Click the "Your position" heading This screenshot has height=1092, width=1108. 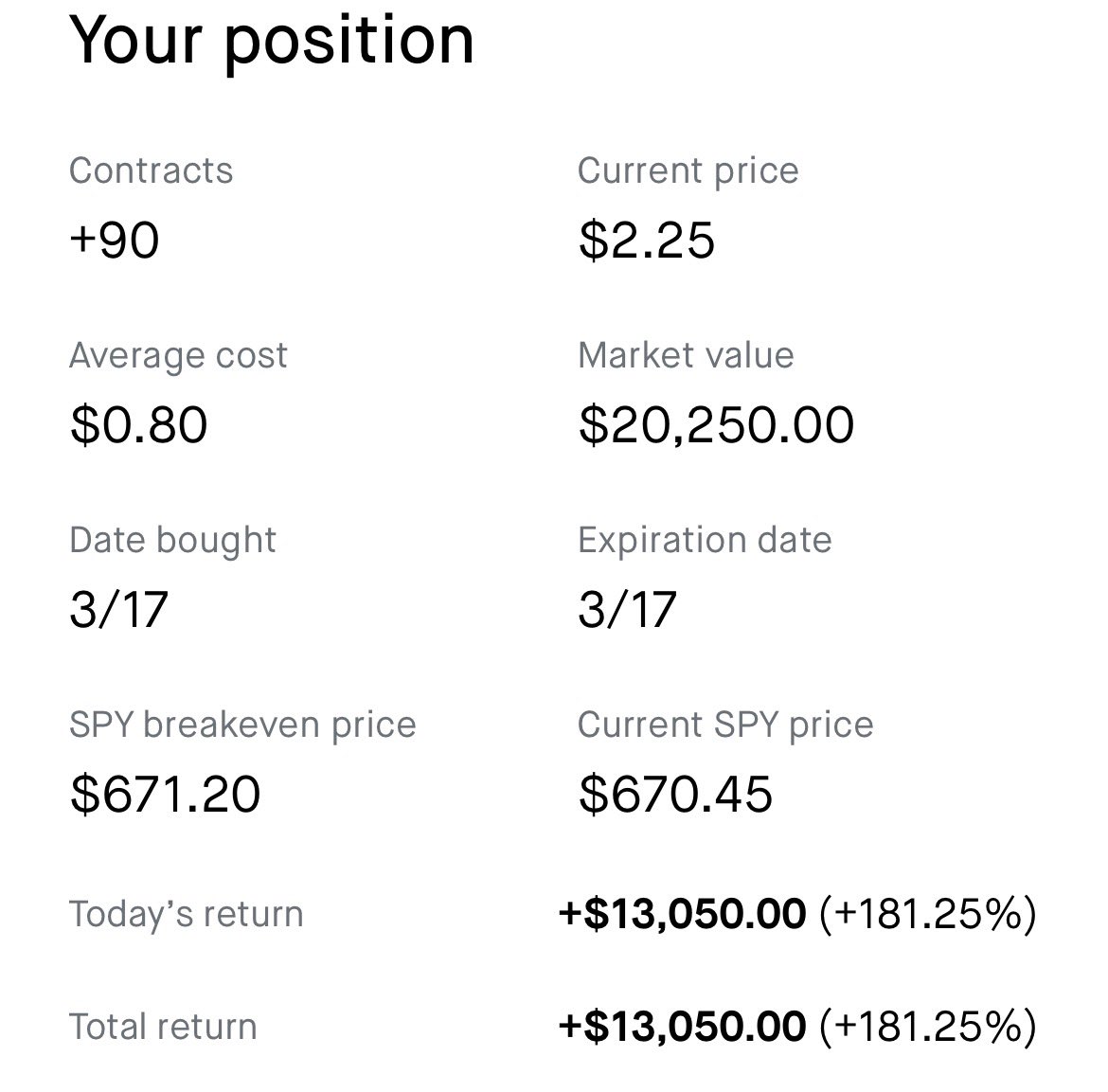click(x=272, y=41)
